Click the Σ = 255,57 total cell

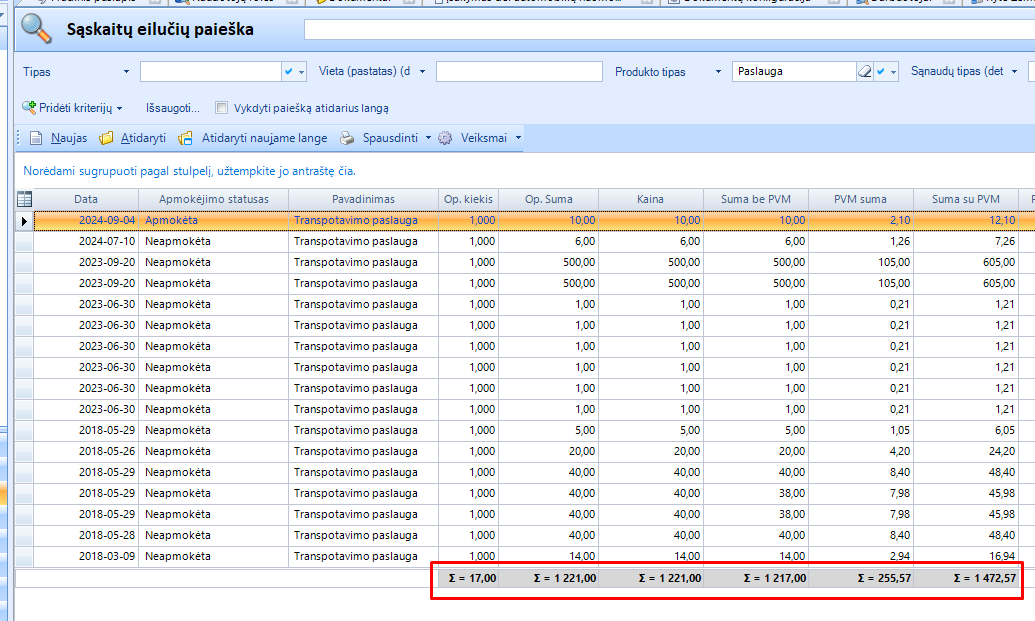pyautogui.click(x=861, y=578)
